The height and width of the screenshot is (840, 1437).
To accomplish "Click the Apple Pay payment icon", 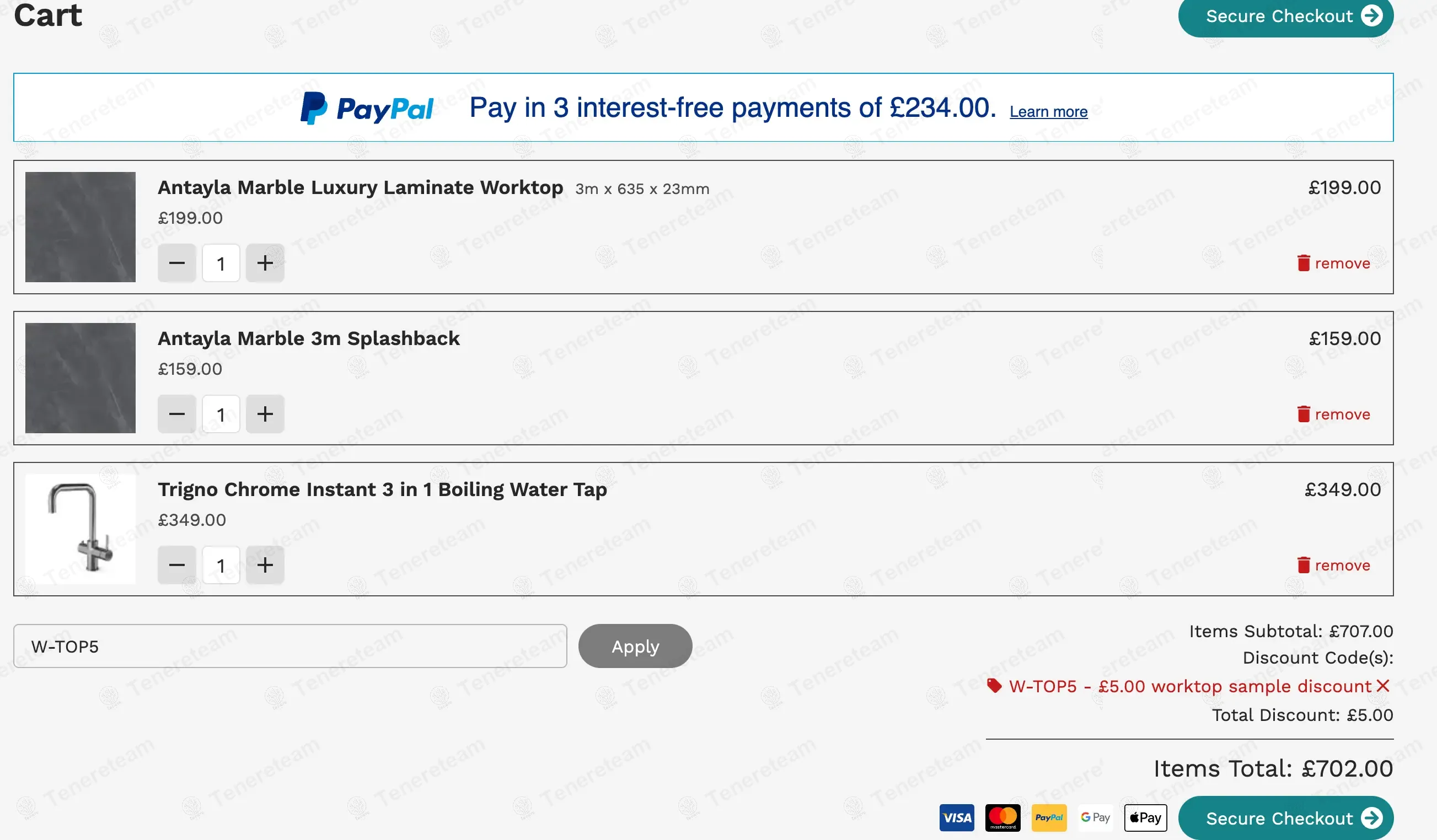I will (1146, 818).
